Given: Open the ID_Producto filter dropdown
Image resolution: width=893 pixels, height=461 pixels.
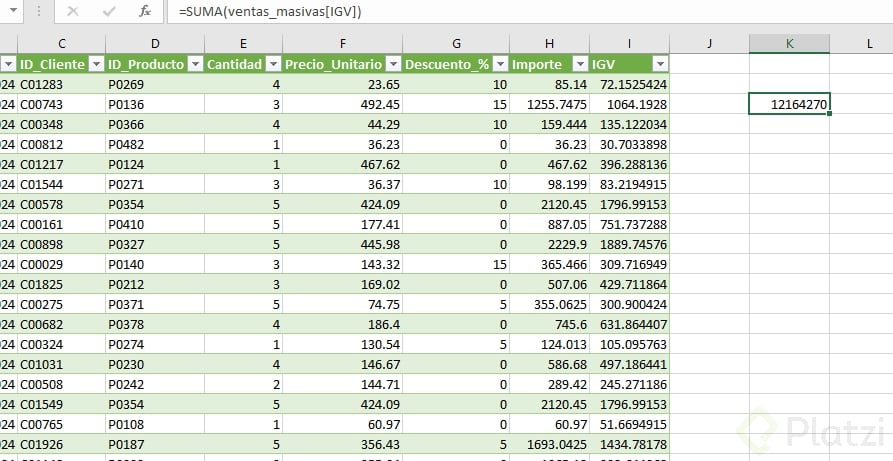Looking at the screenshot, I should point(195,64).
